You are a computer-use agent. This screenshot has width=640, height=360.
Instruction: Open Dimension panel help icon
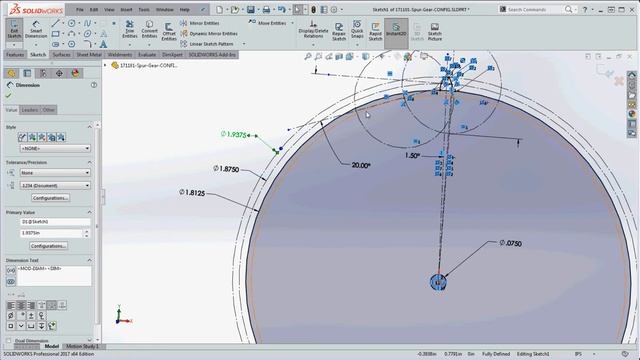coord(94,85)
